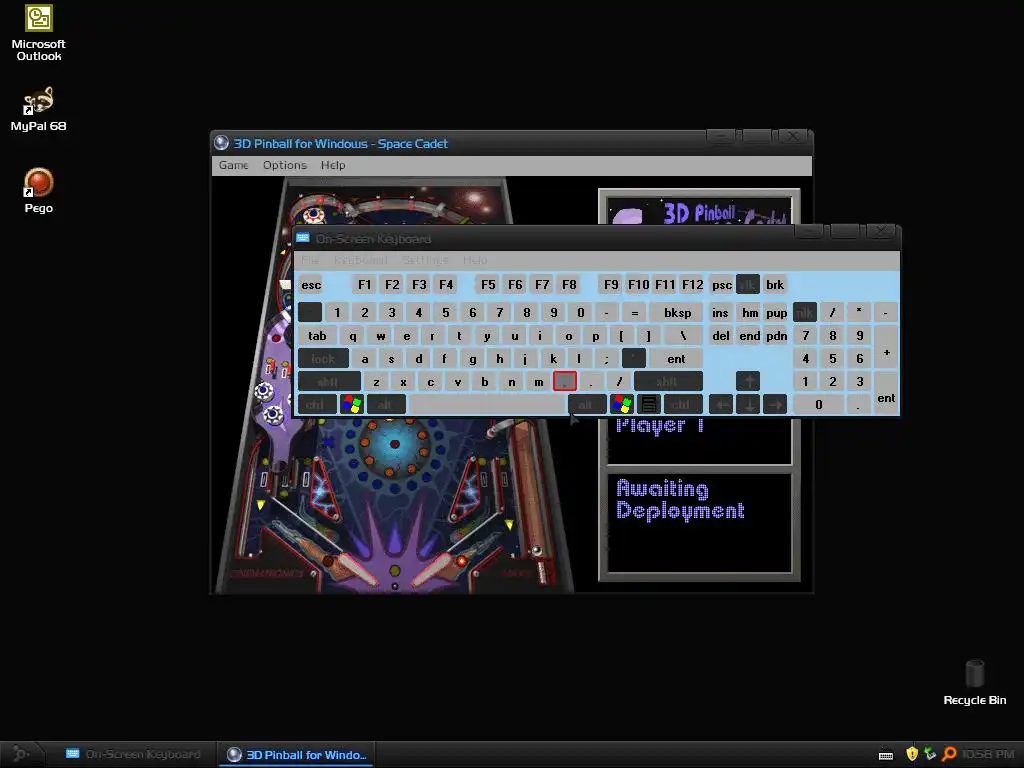The height and width of the screenshot is (768, 1024).
Task: Click the left arrow key
Action: 721,404
